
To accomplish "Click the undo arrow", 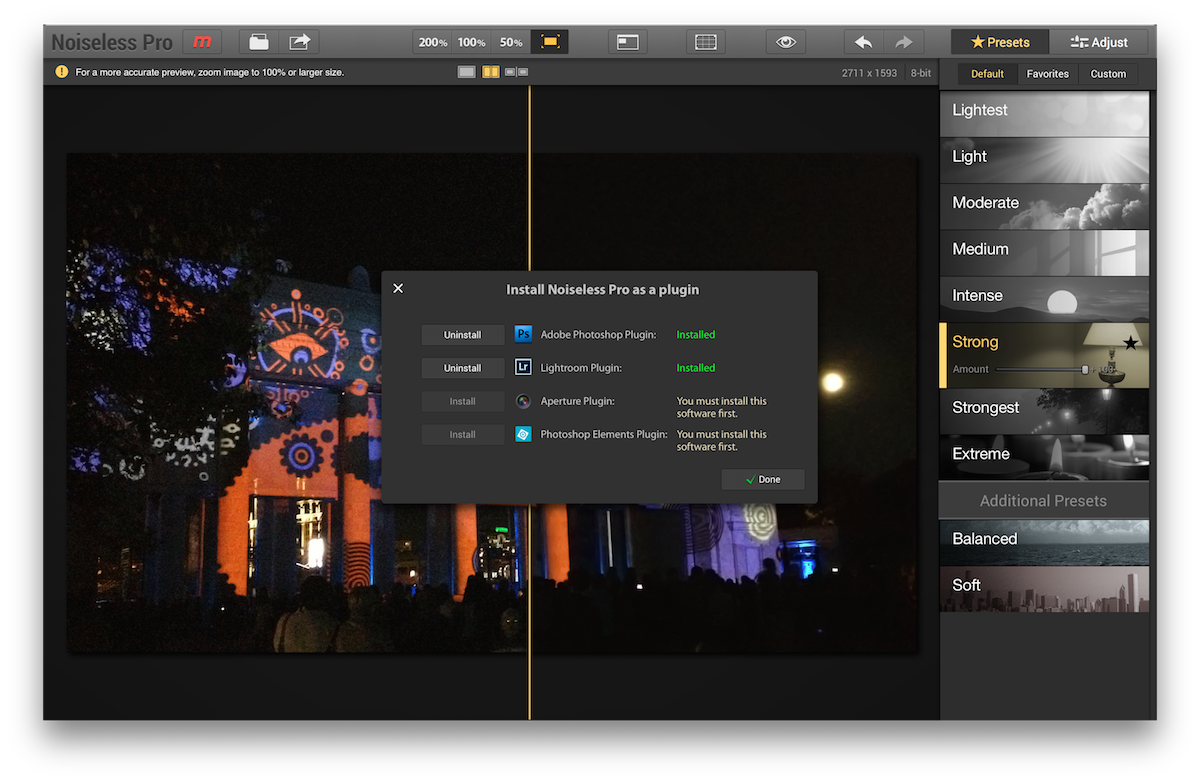I will point(864,42).
